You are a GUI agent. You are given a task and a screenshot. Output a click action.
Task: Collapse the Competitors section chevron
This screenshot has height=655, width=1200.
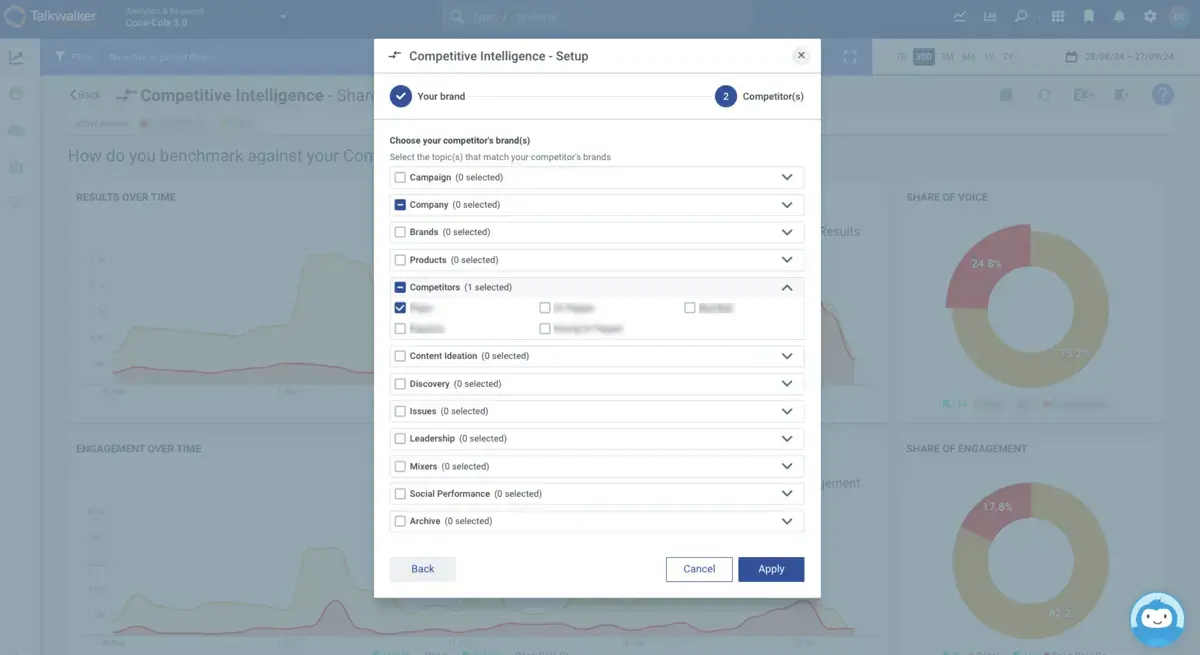tap(787, 288)
